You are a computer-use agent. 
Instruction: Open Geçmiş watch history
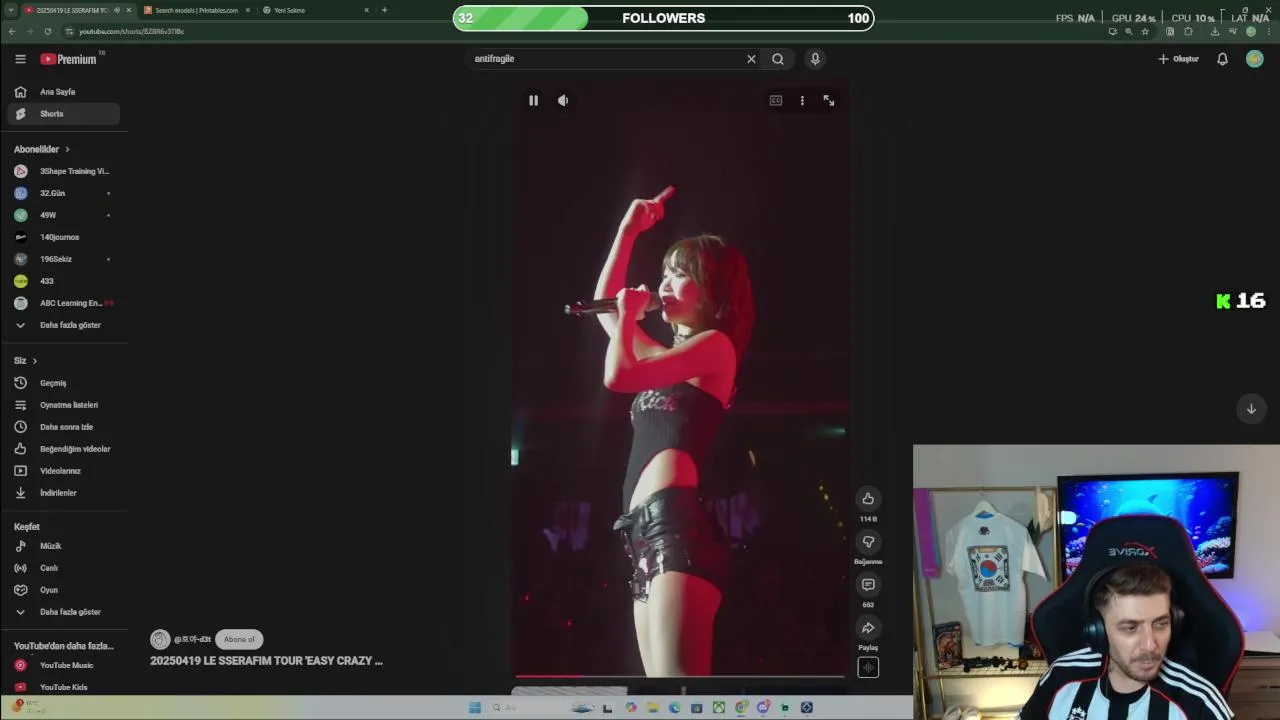tap(64, 383)
